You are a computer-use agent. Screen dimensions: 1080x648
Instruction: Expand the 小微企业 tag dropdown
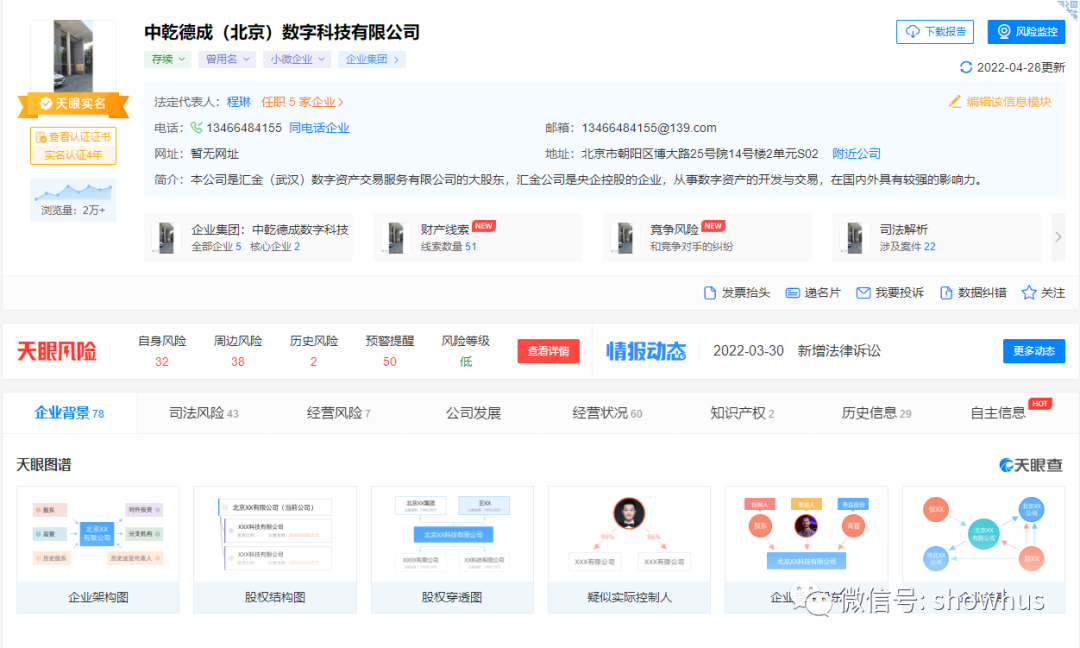point(297,59)
